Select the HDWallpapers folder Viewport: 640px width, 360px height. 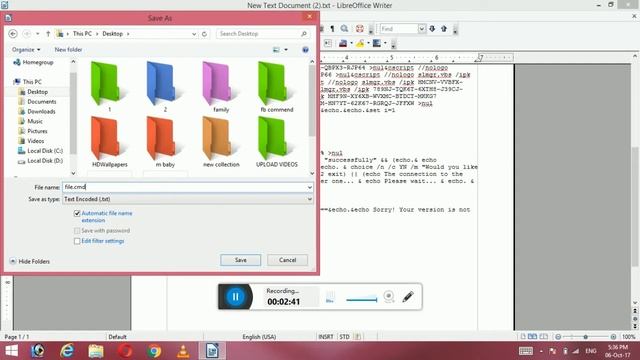point(109,141)
